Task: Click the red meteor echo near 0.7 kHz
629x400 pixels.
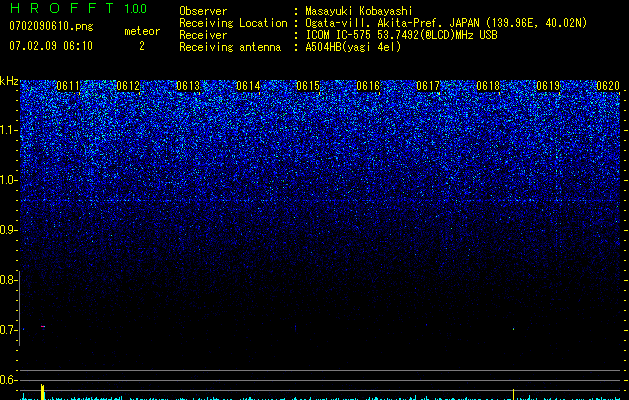Action: click(43, 327)
